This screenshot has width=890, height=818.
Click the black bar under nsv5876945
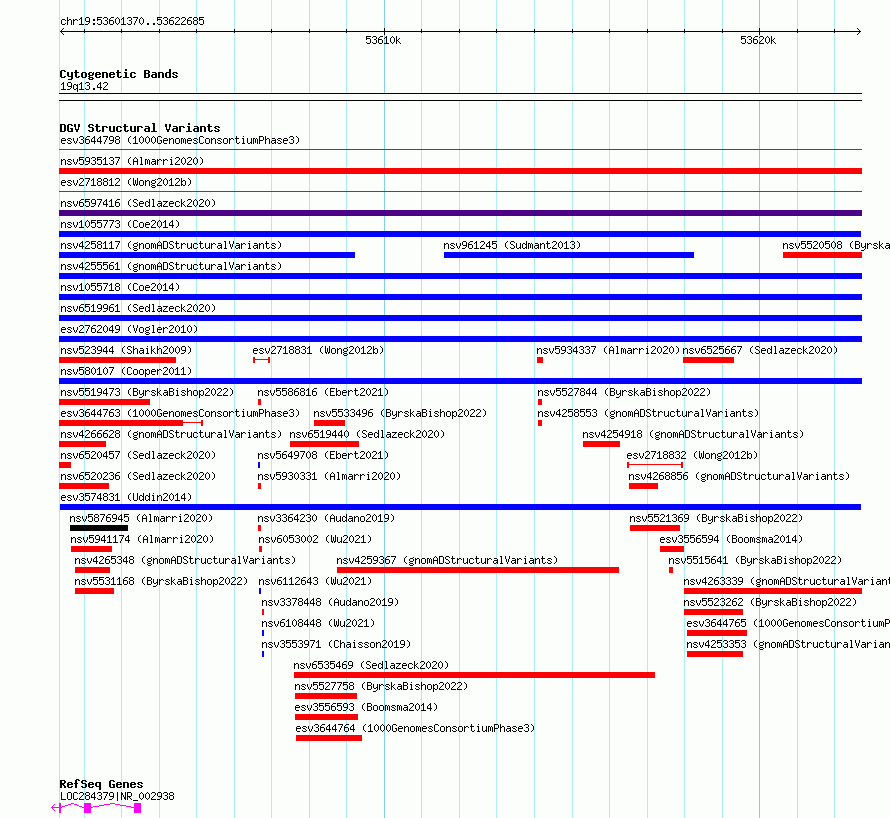point(99,528)
